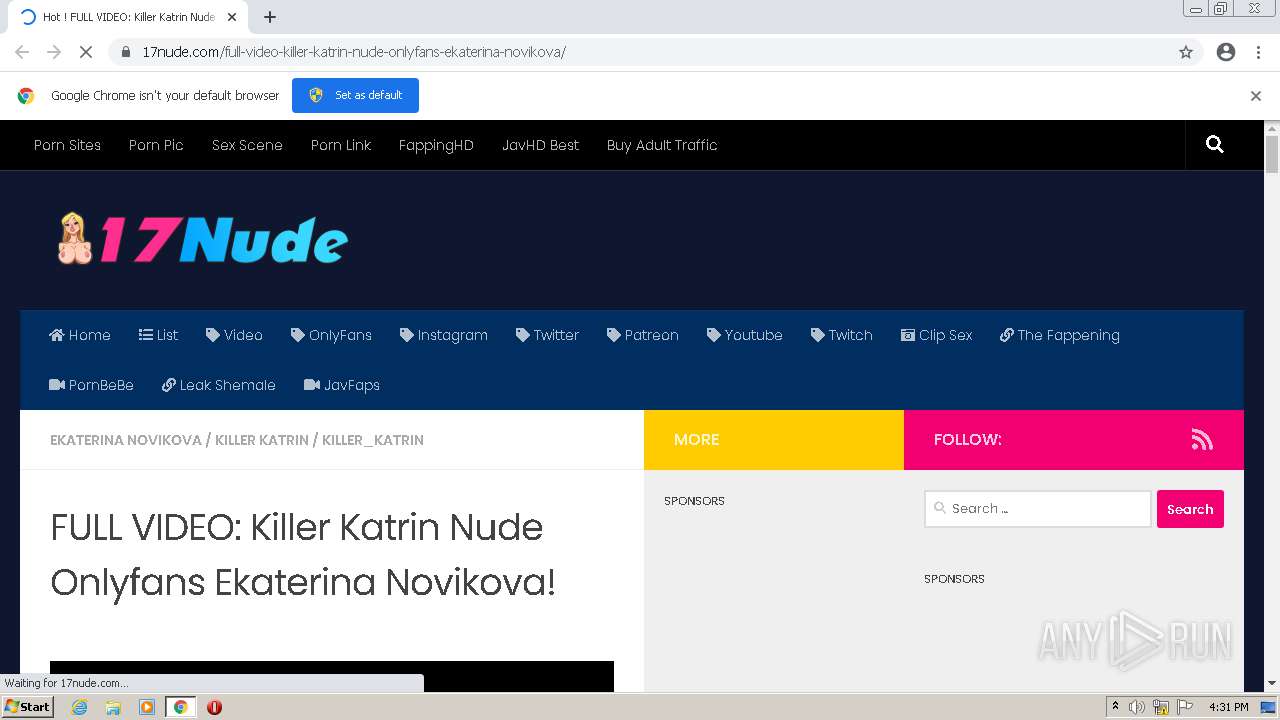Click the 17Nude site logo

pos(203,240)
